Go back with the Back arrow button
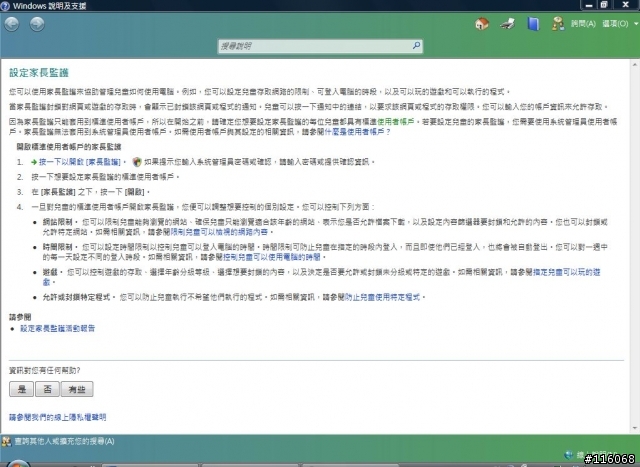Screen dimensions: 640x467 point(12,24)
